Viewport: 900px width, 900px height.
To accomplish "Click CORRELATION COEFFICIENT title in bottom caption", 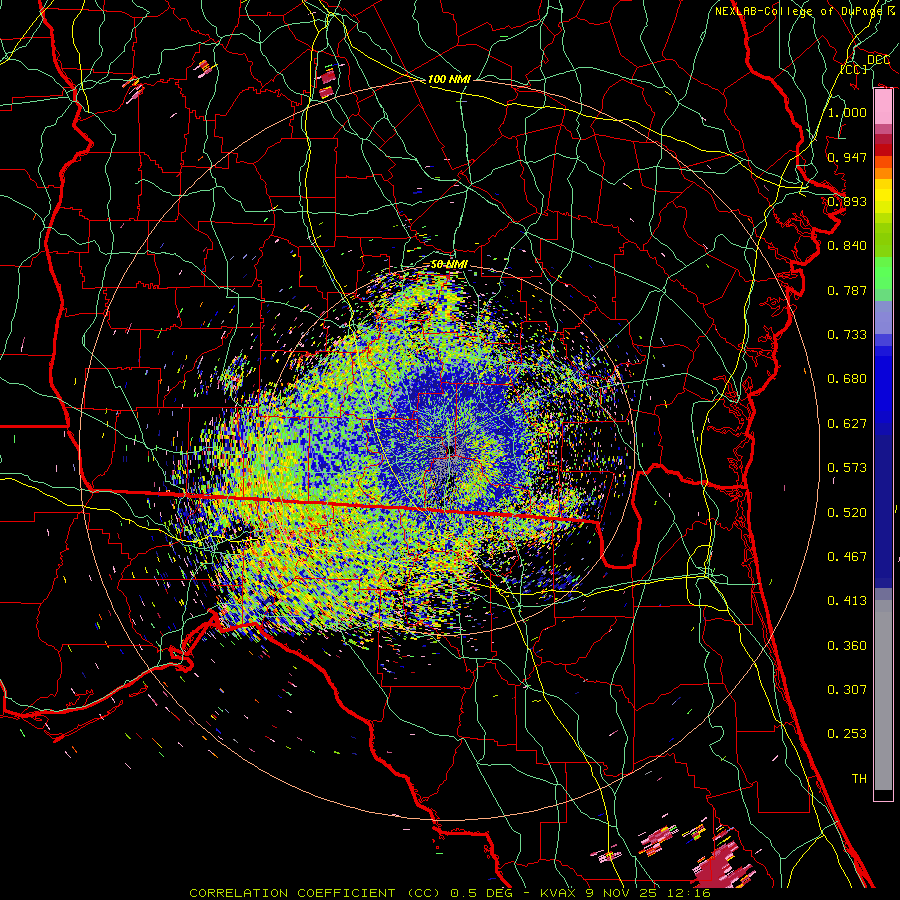I will pyautogui.click(x=292, y=893).
